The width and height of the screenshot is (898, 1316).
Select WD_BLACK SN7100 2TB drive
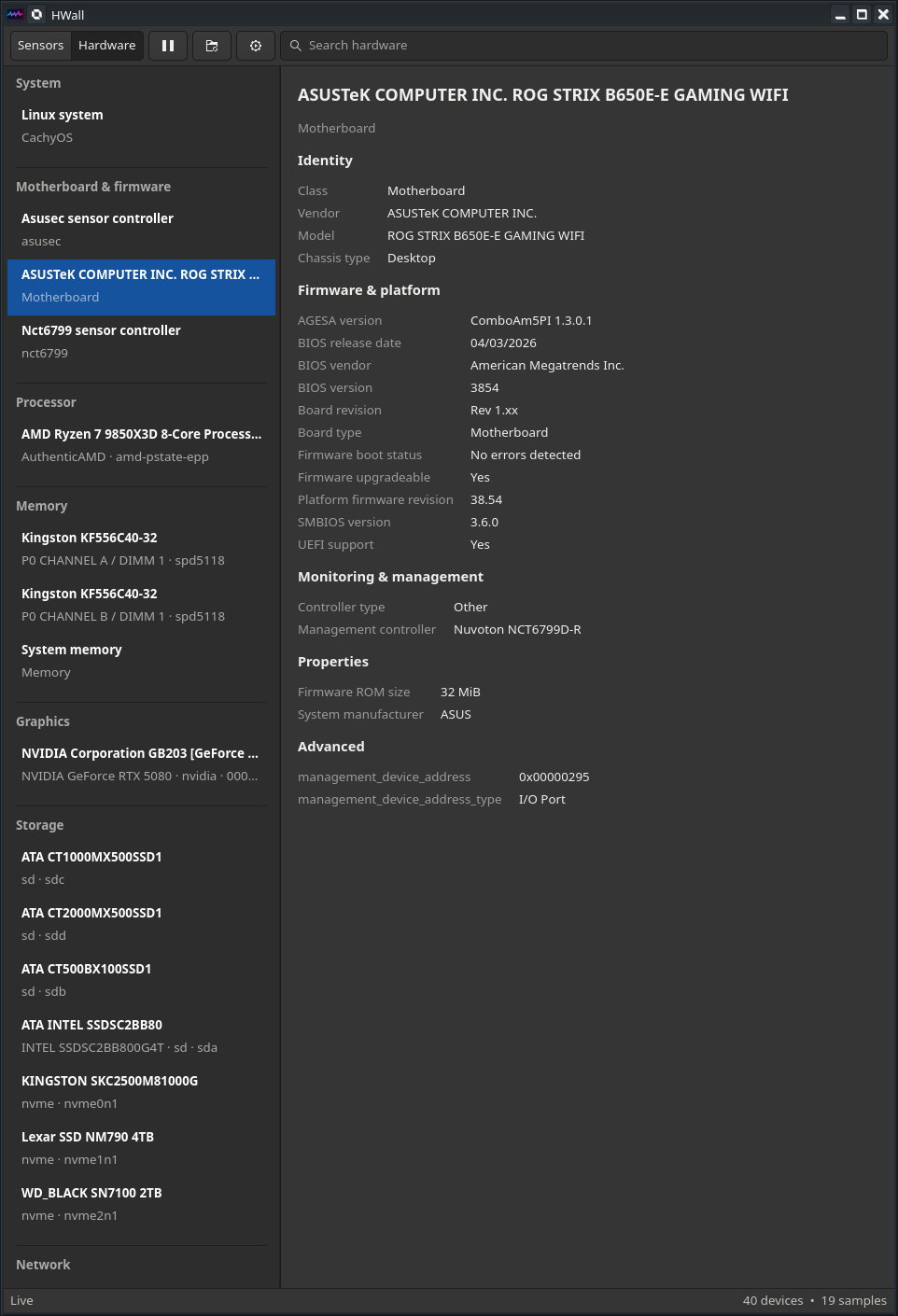coord(141,1204)
